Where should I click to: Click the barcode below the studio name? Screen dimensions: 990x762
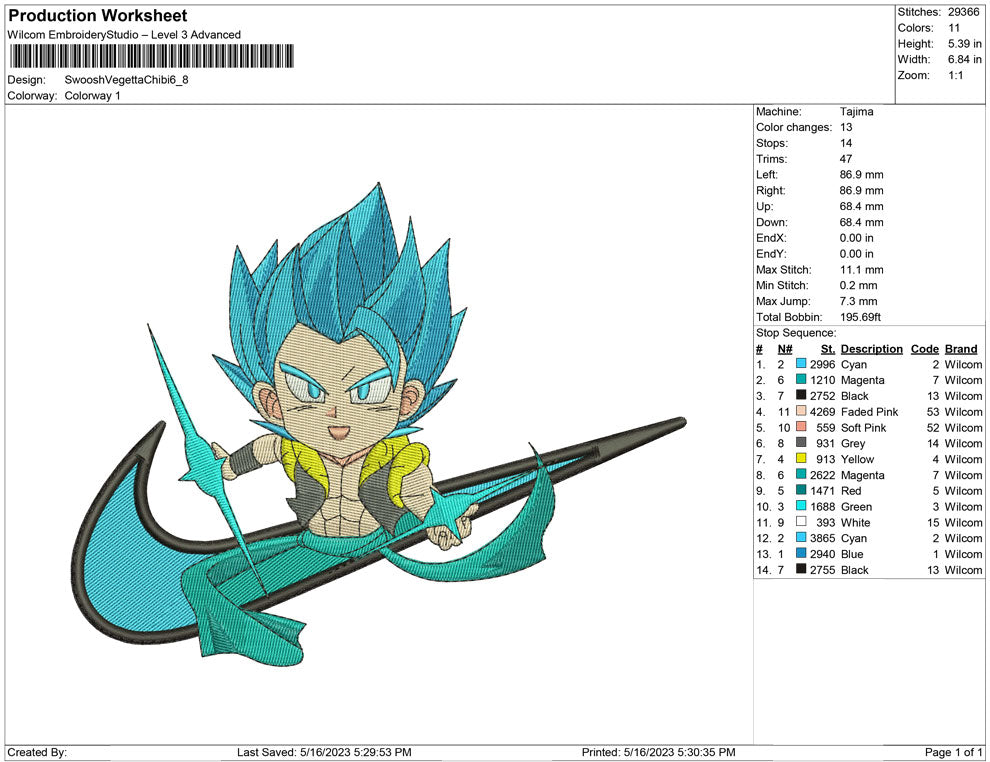[152, 56]
